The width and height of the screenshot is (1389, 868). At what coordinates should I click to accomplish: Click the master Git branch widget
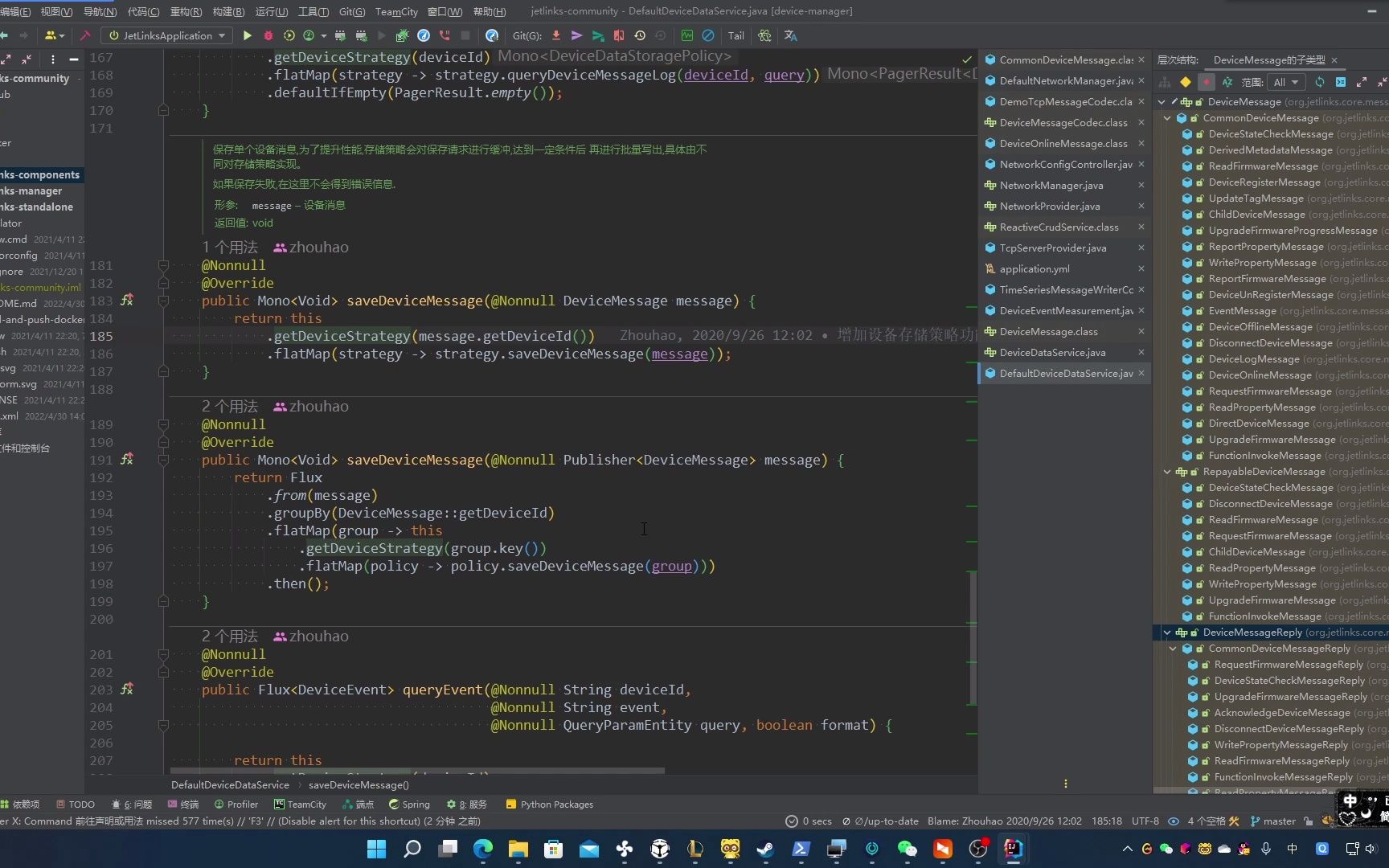1272,821
